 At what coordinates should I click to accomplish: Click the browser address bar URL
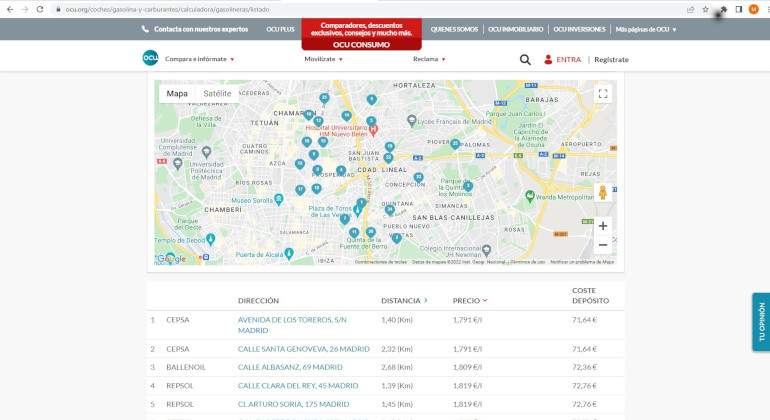coord(167,9)
